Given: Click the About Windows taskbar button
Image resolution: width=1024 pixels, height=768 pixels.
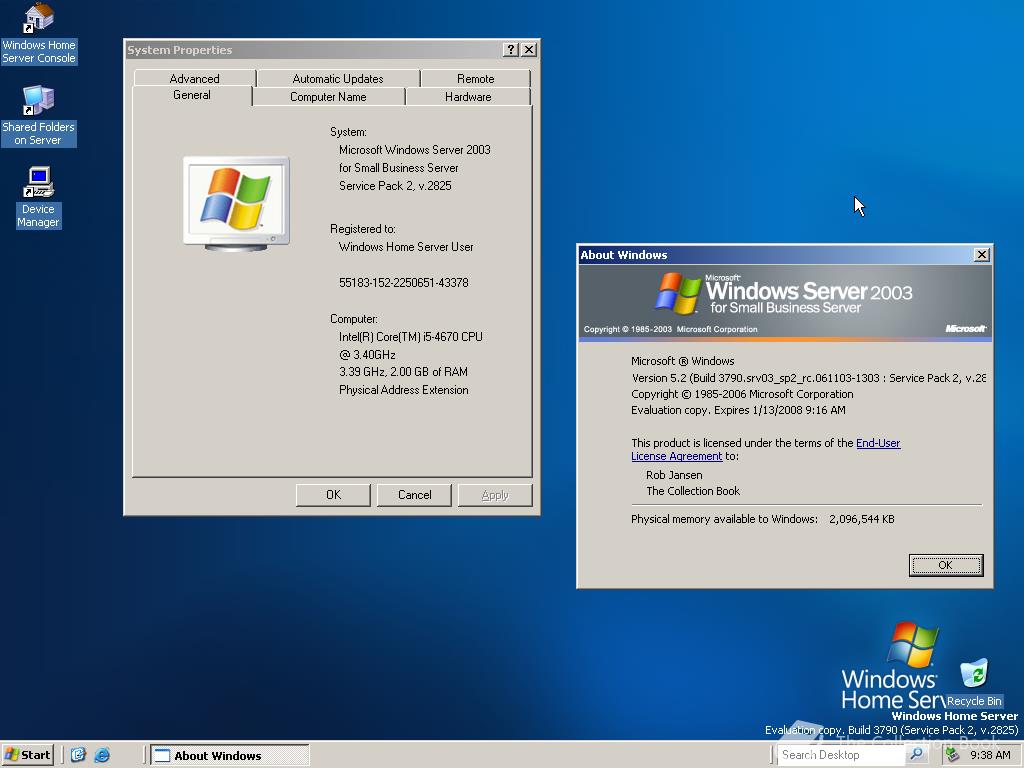Looking at the screenshot, I should (x=230, y=756).
